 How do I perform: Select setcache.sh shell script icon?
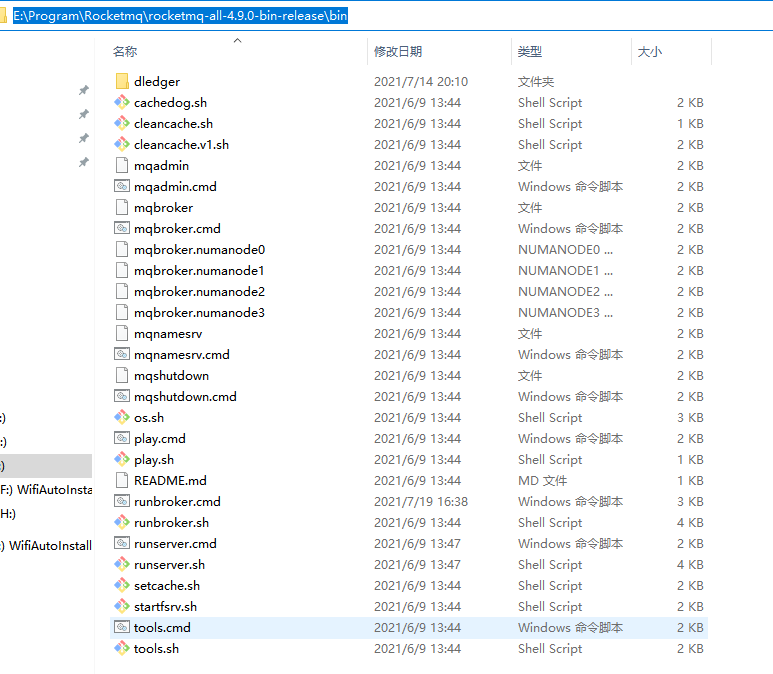coord(122,585)
